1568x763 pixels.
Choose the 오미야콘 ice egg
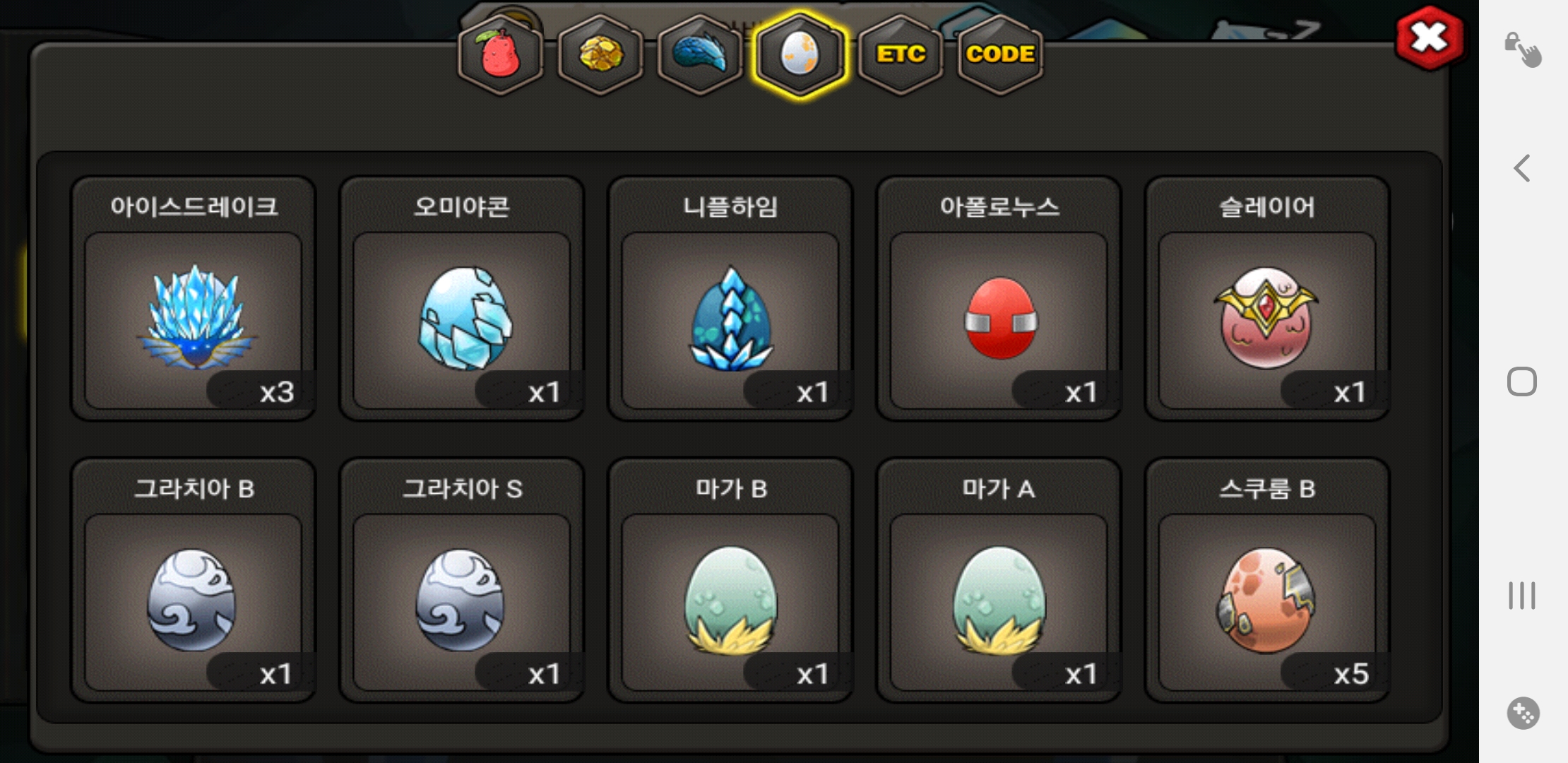pyautogui.click(x=461, y=298)
